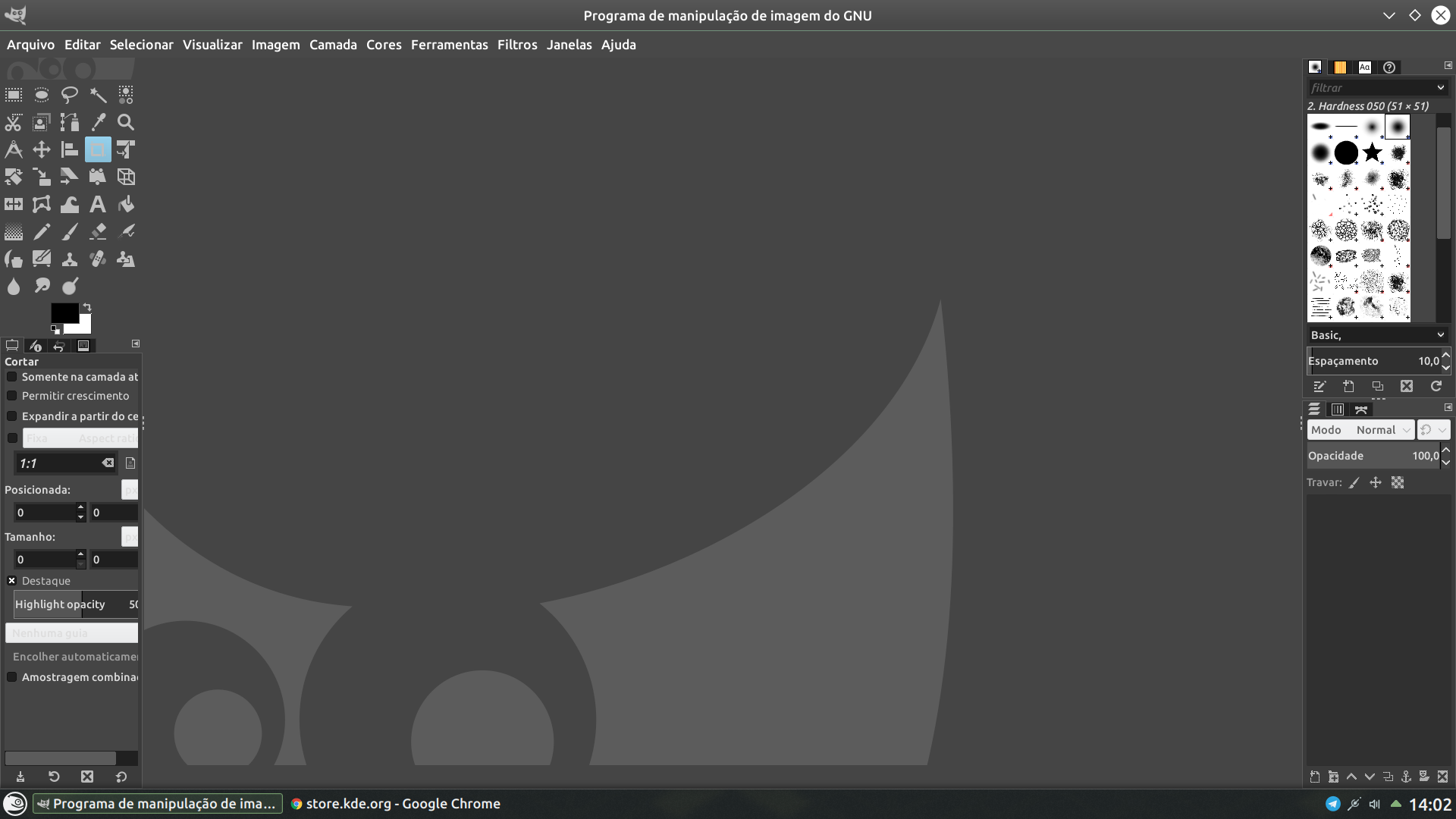Adjust the Highlight opacity slider
The width and height of the screenshot is (1456, 819).
click(76, 604)
